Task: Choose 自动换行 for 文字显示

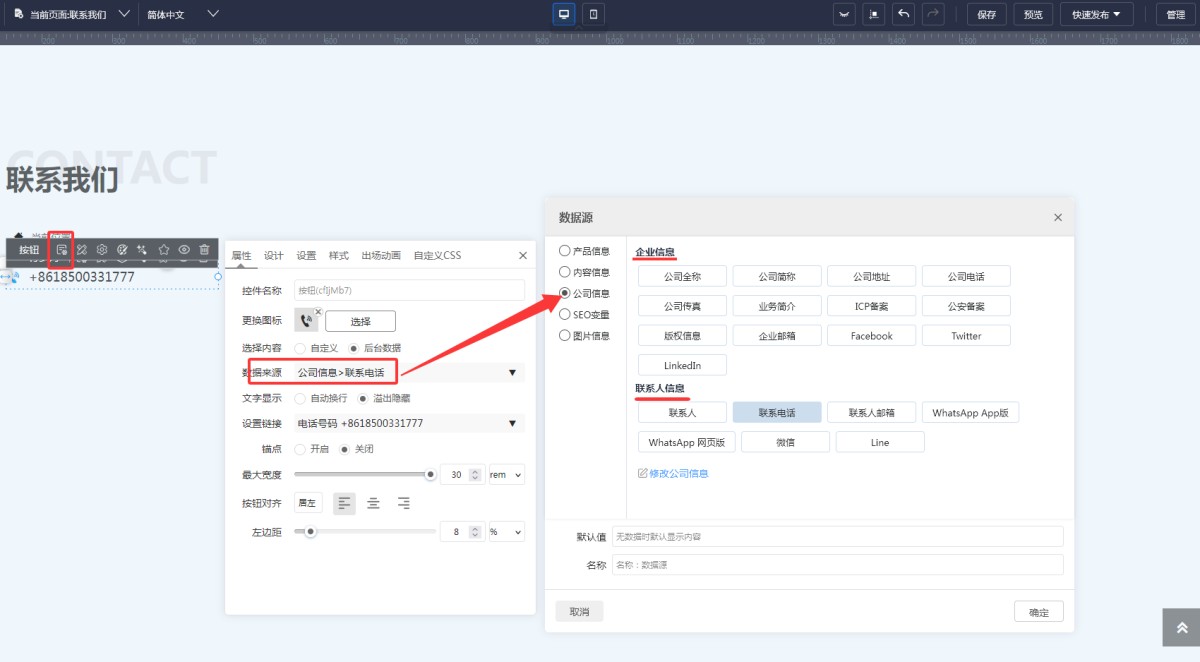Action: tap(300, 398)
